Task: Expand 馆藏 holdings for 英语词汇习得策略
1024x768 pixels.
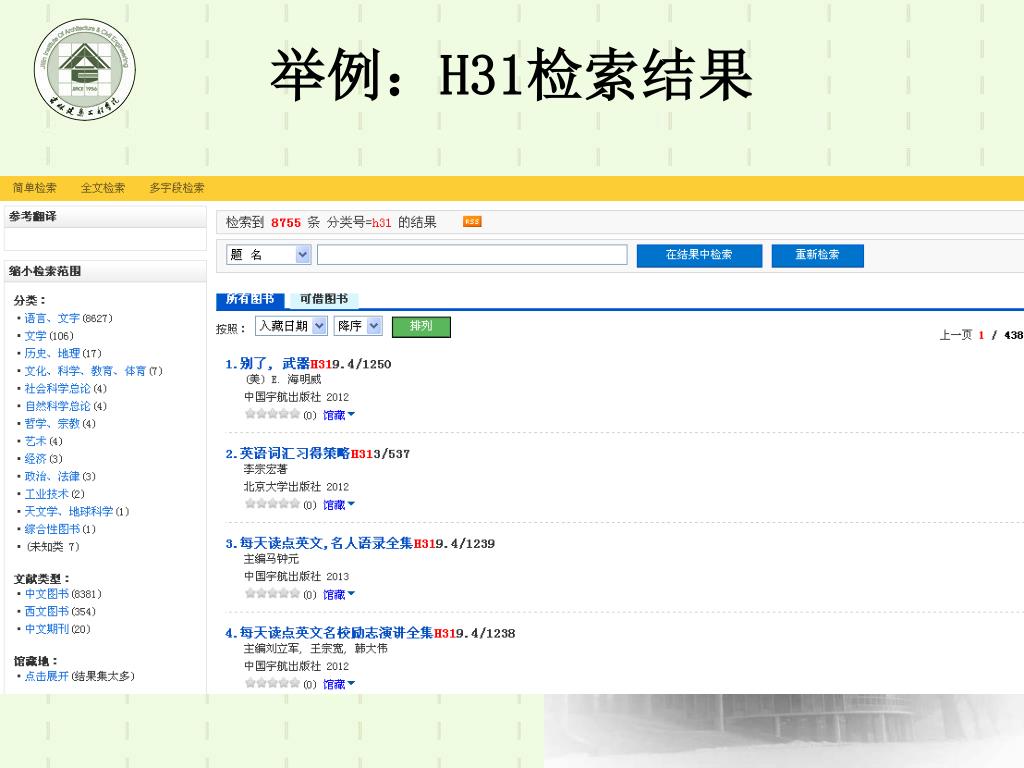Action: (x=339, y=504)
